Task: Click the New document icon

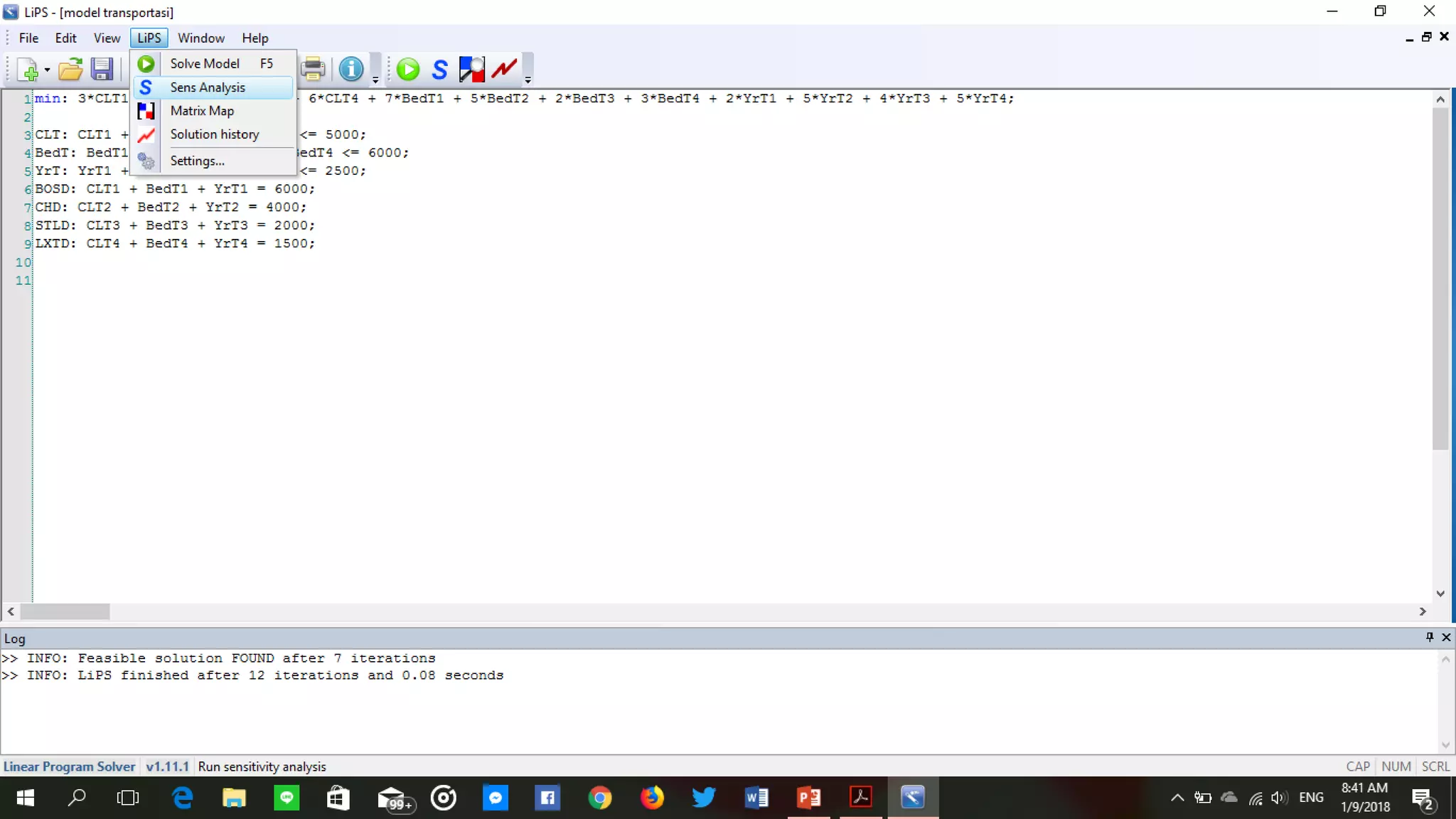Action: [28, 70]
